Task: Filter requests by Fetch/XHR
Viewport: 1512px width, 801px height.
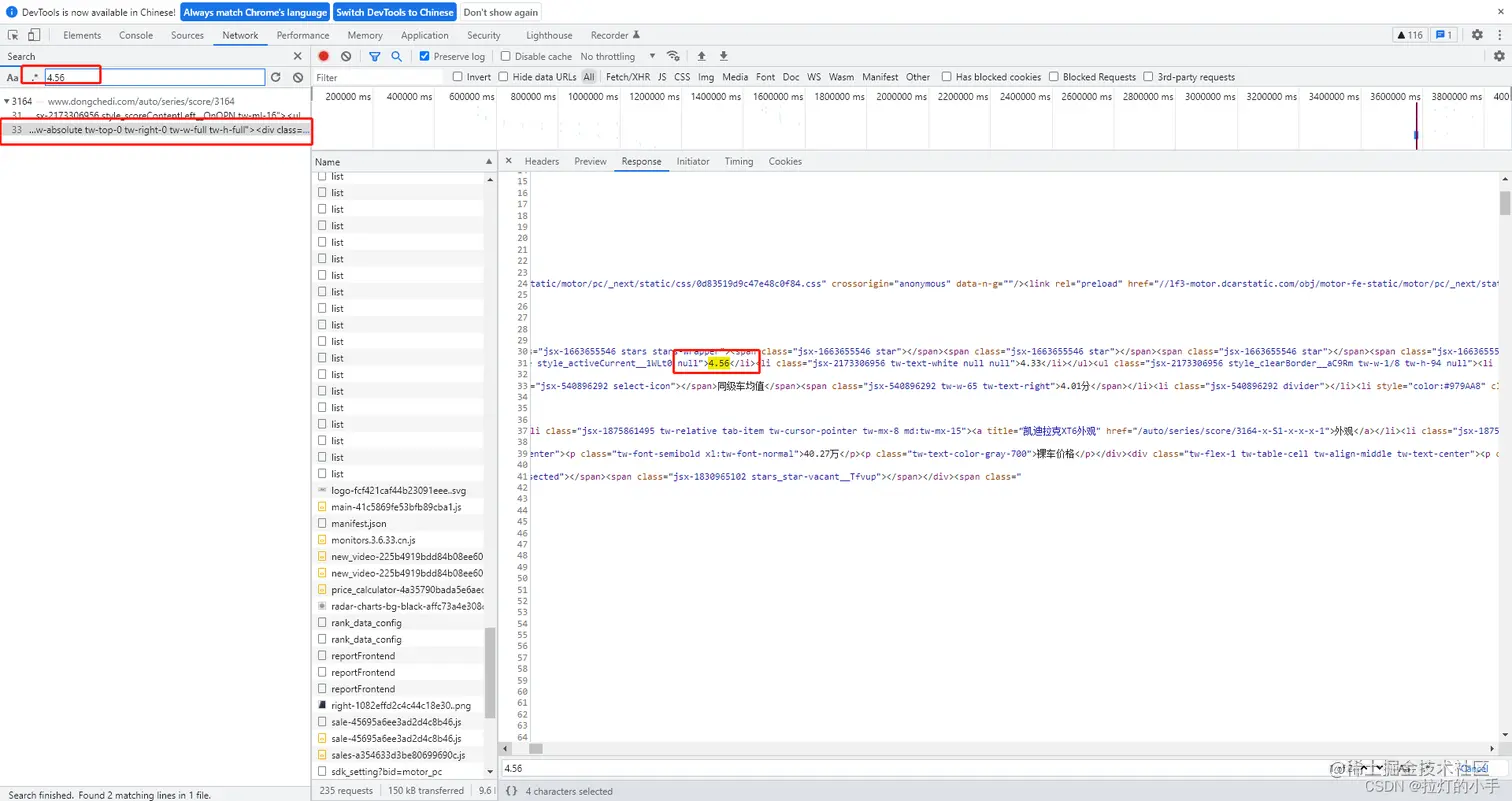Action: click(628, 77)
